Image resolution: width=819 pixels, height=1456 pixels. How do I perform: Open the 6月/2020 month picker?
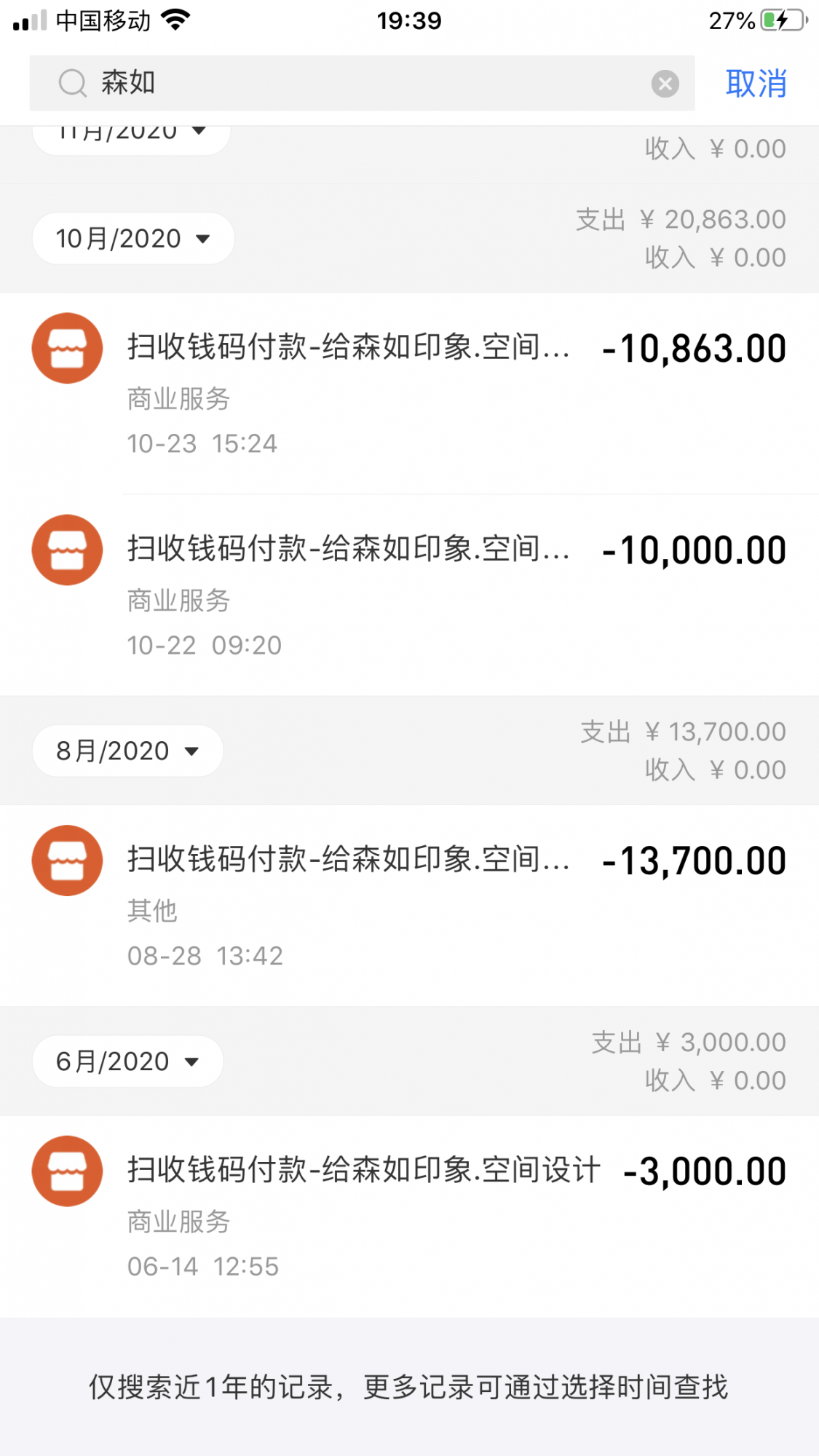point(127,1061)
